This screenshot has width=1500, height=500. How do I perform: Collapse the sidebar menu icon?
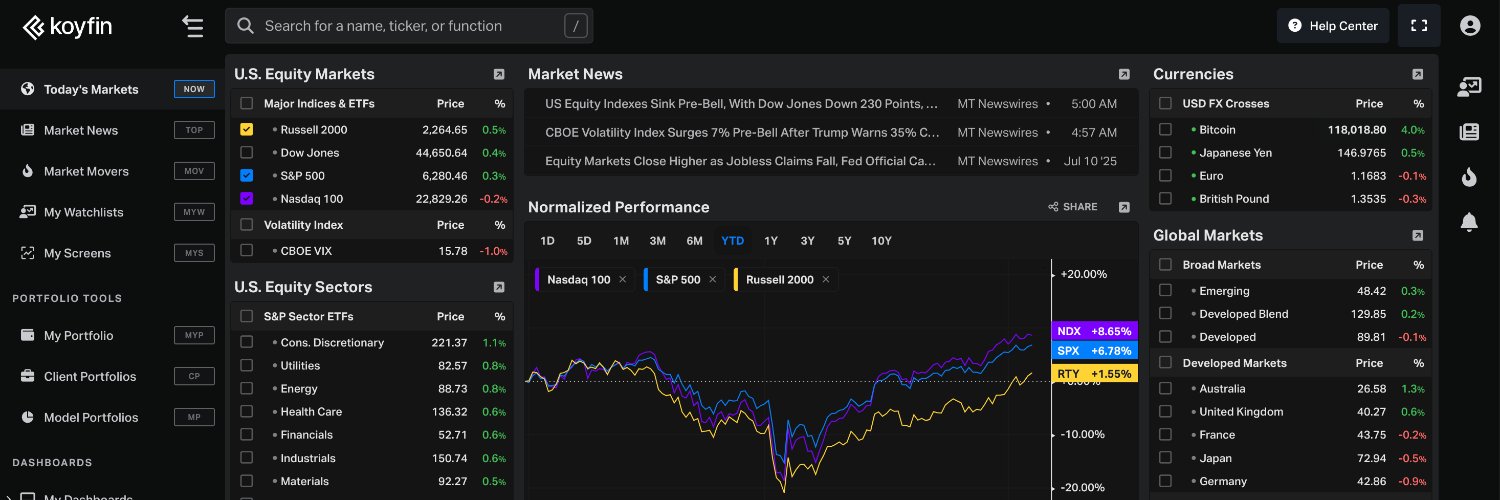point(192,26)
